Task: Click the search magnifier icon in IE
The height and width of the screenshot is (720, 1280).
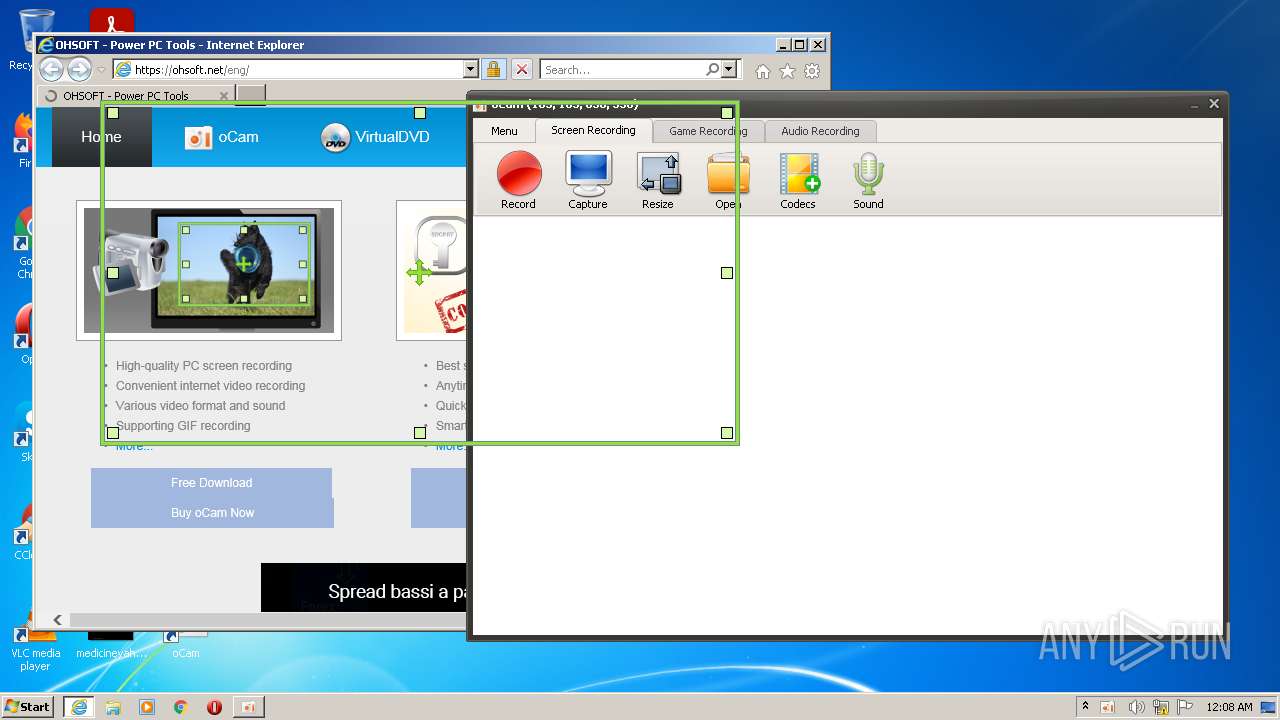Action: coord(712,70)
